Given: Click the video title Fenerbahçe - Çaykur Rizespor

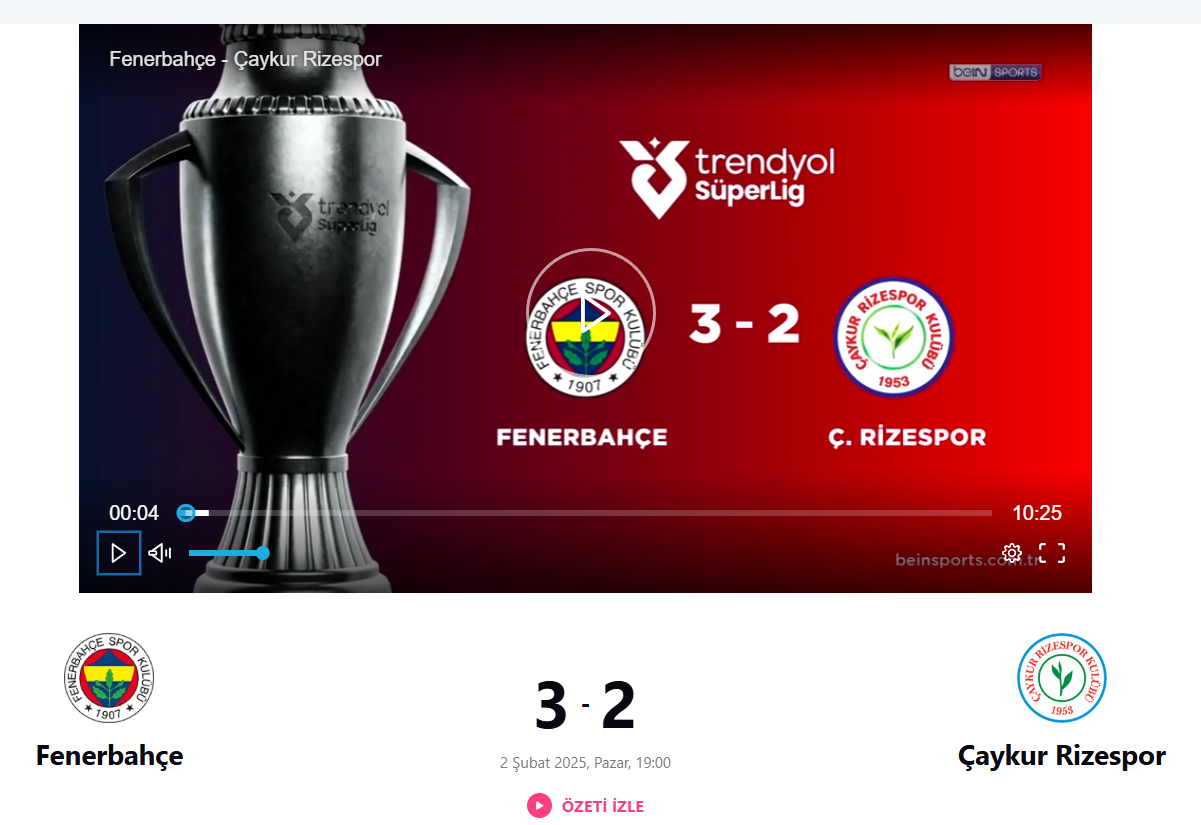Looking at the screenshot, I should click(x=245, y=59).
